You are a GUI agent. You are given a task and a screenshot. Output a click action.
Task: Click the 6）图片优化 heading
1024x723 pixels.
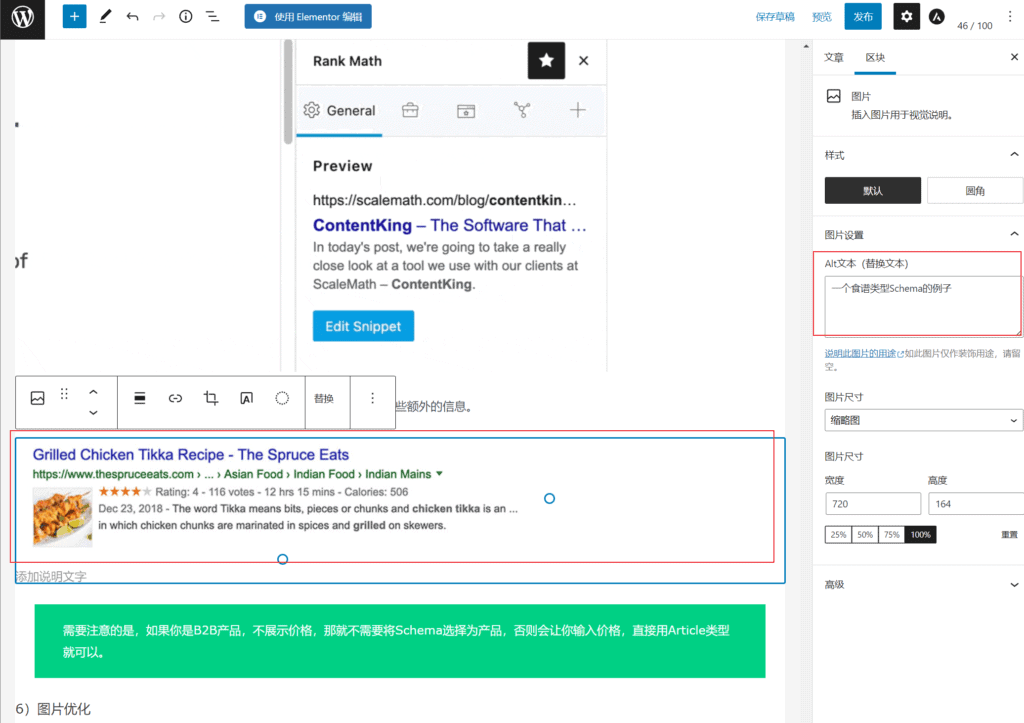coord(53,709)
